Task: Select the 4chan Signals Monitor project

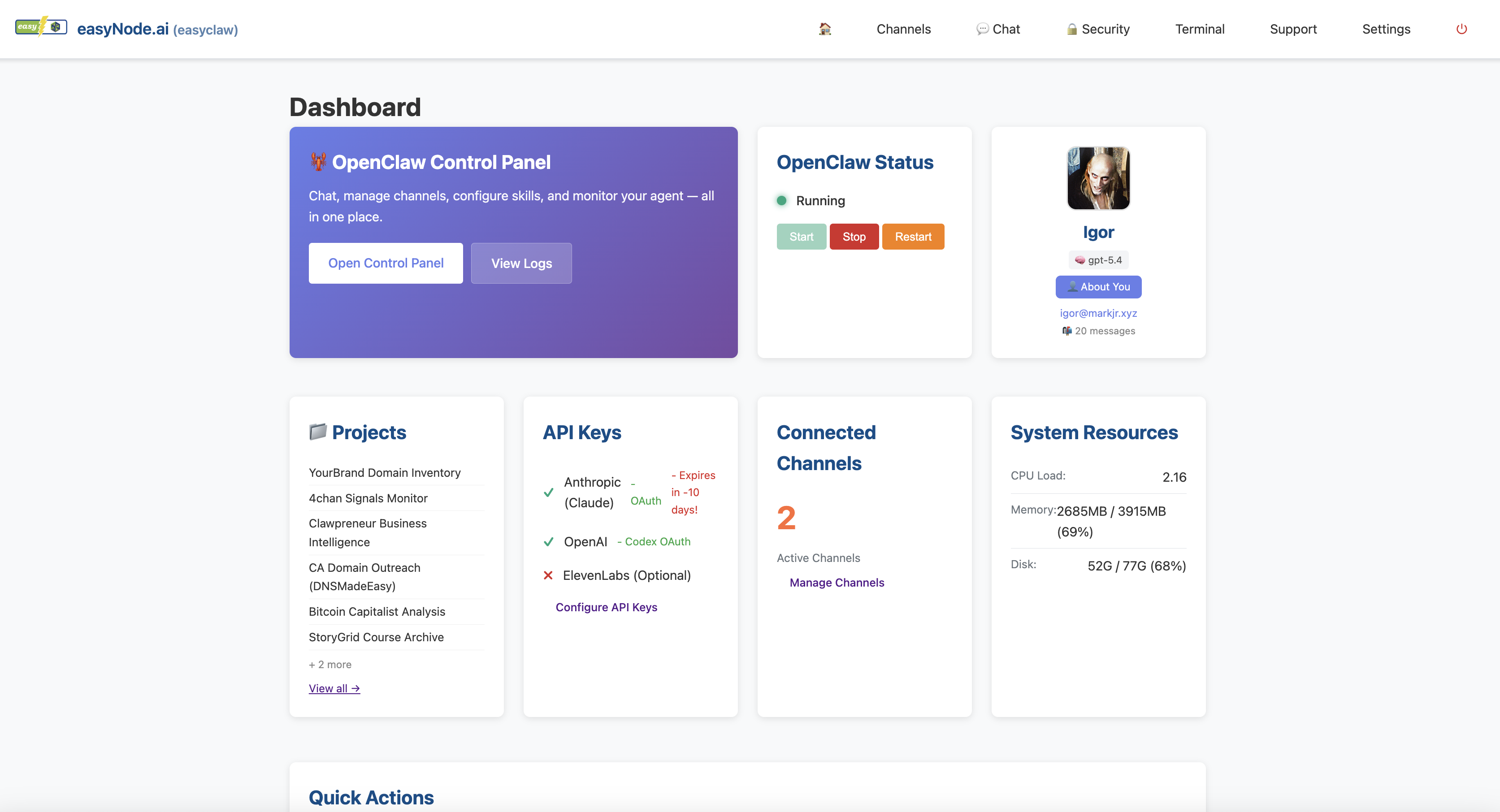Action: [368, 498]
